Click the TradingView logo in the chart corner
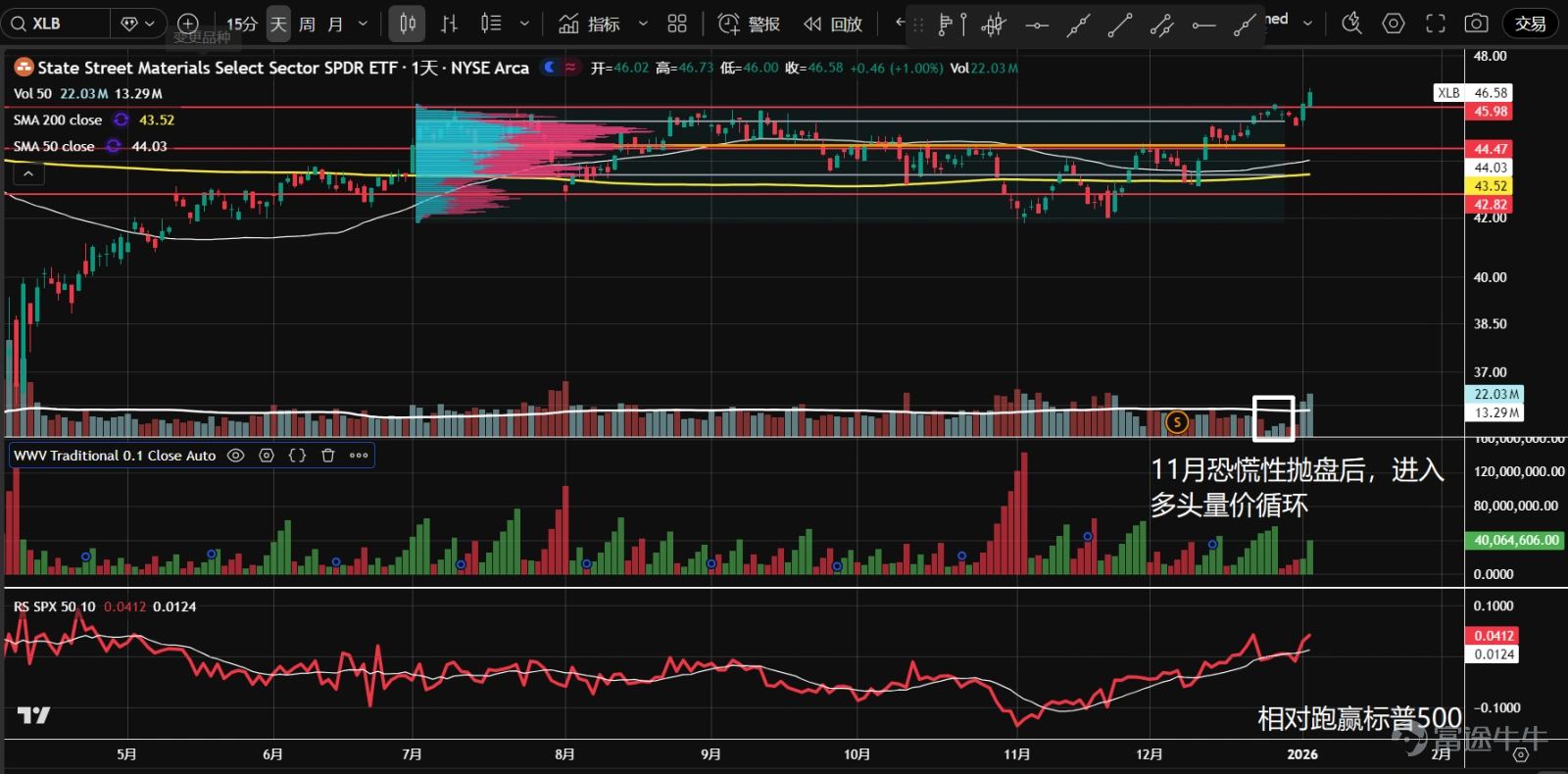The height and width of the screenshot is (774, 1568). click(33, 715)
